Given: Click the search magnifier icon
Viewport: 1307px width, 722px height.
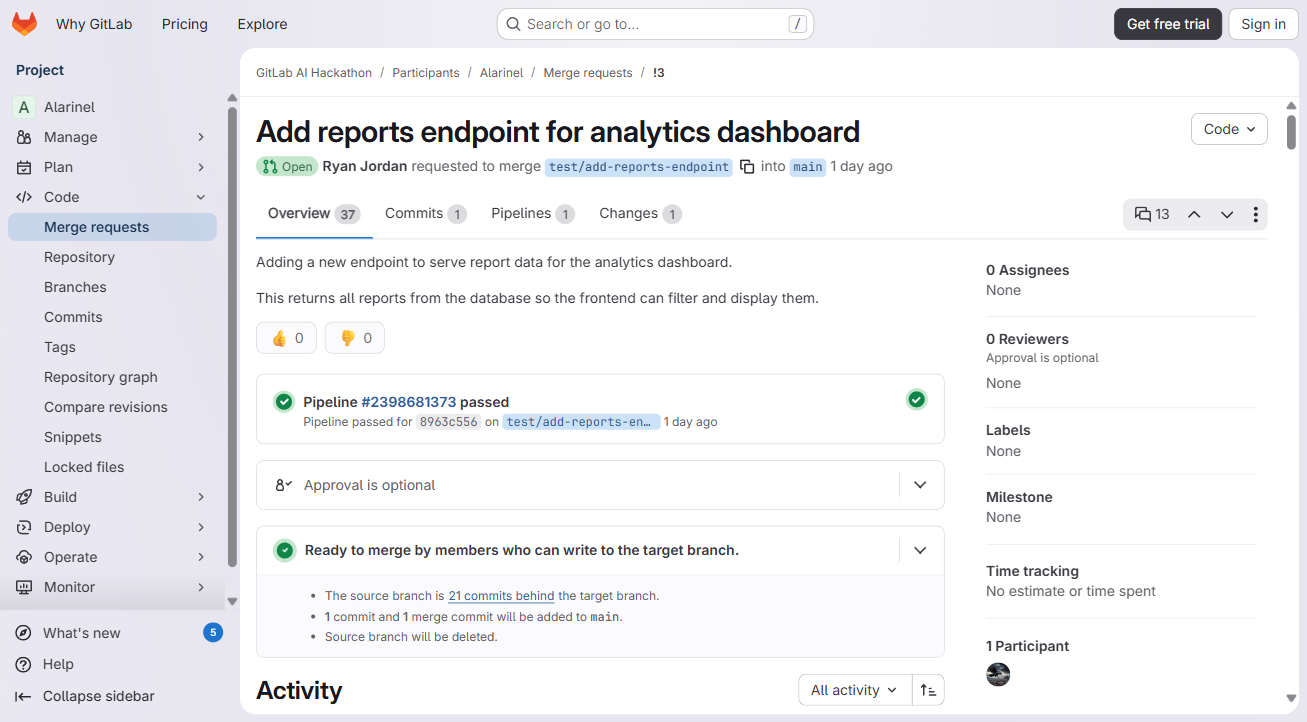Looking at the screenshot, I should pyautogui.click(x=513, y=24).
